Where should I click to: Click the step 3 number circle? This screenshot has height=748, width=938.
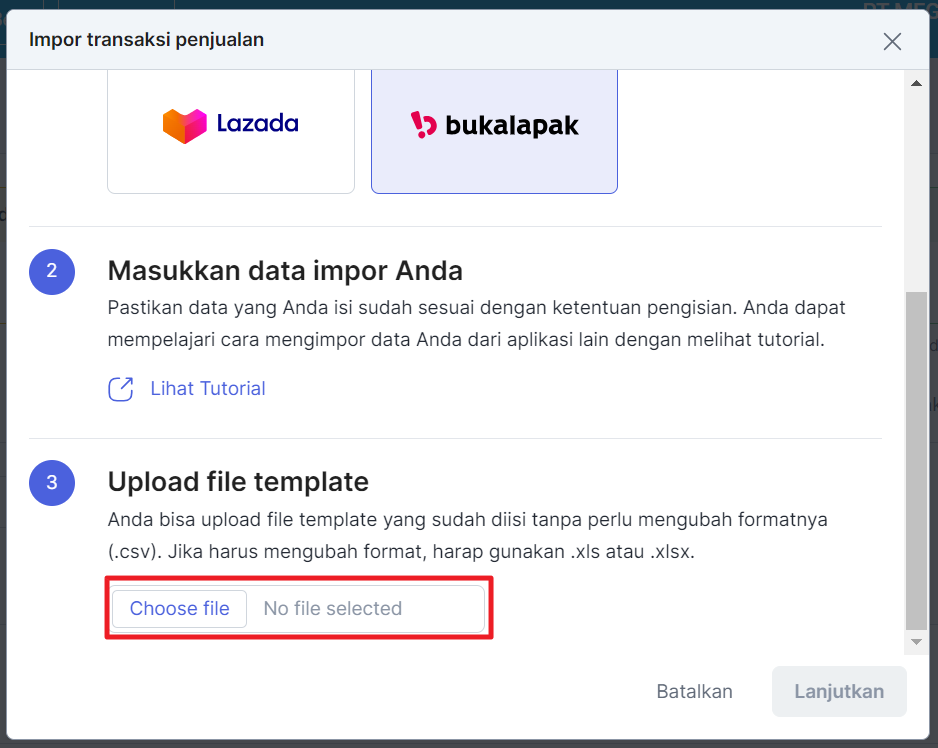pos(52,483)
